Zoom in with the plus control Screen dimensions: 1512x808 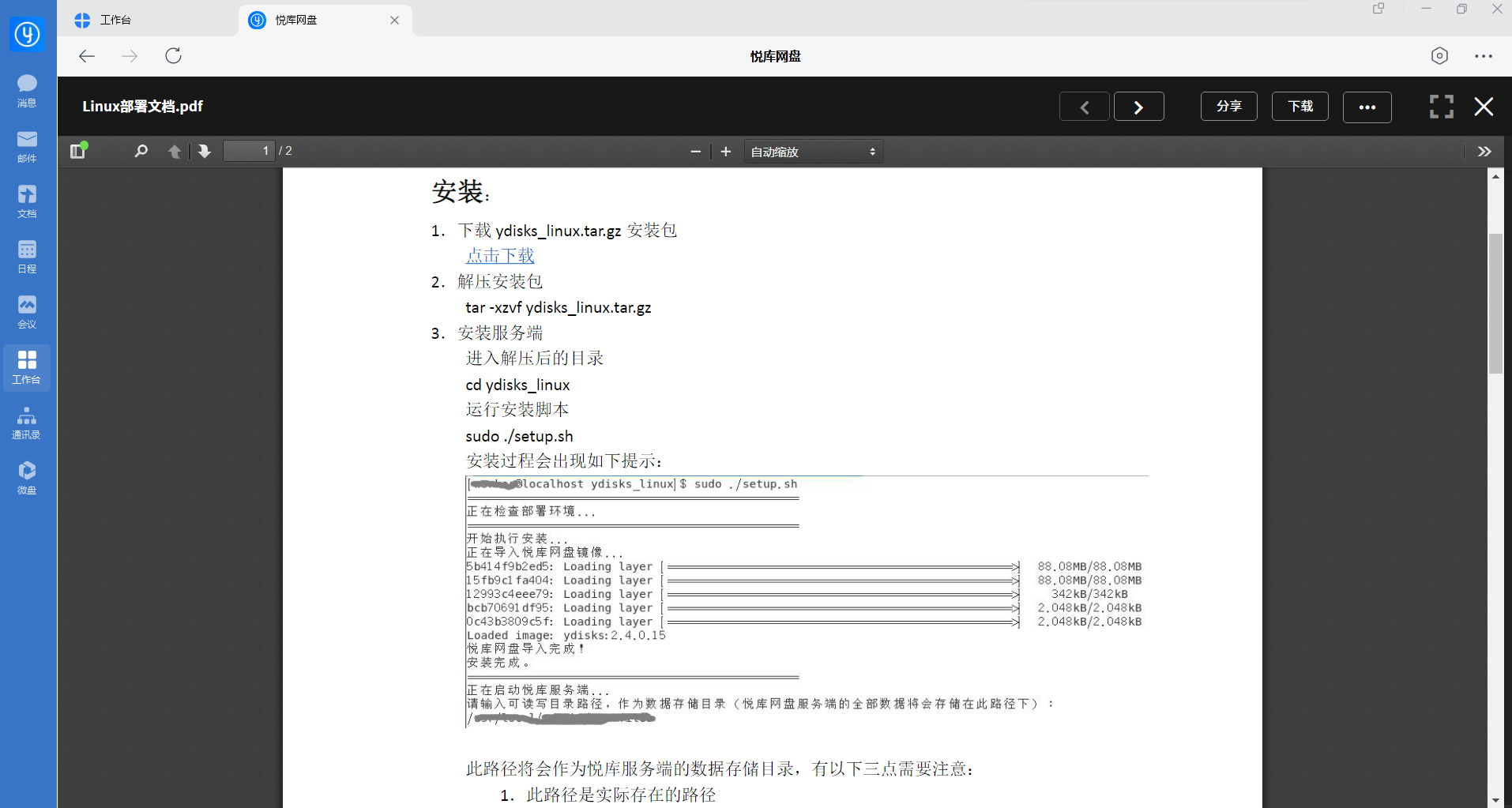(725, 151)
